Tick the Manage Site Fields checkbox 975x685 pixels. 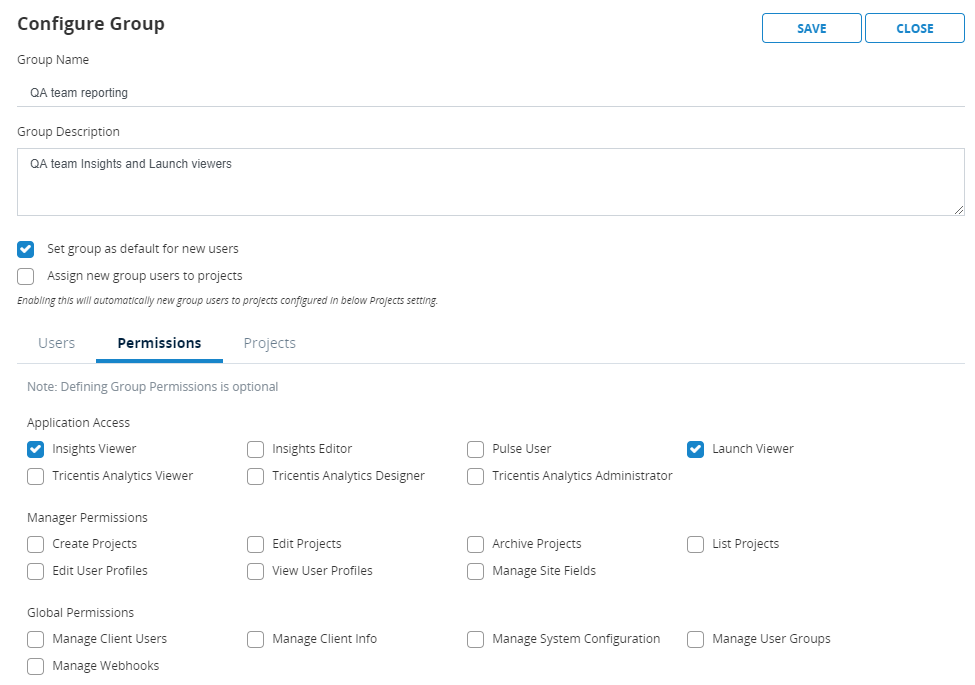[476, 571]
